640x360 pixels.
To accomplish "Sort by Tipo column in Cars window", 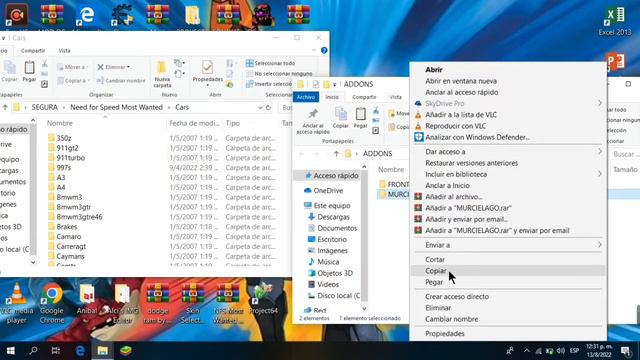I will coord(233,123).
